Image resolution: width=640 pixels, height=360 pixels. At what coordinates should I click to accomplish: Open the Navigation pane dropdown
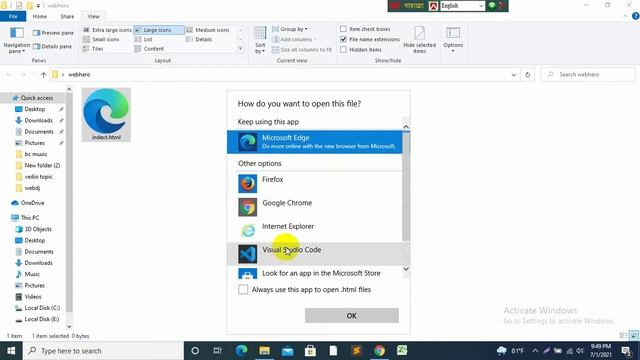pos(16,40)
